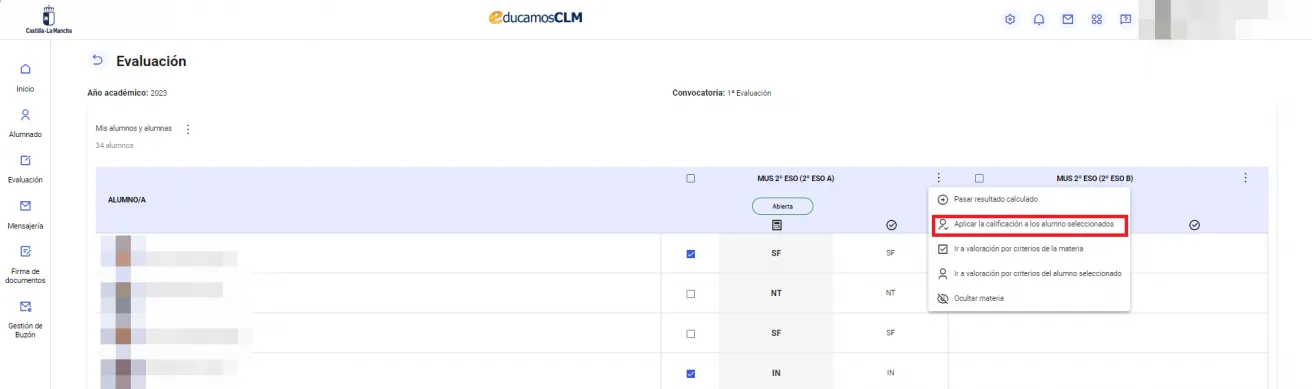Click the bold NT grade cell
Screen dimensions: 1312x389
pyautogui.click(x=776, y=293)
